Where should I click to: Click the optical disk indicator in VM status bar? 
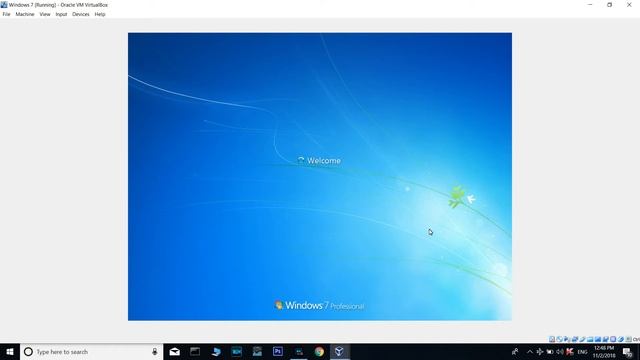(560, 339)
